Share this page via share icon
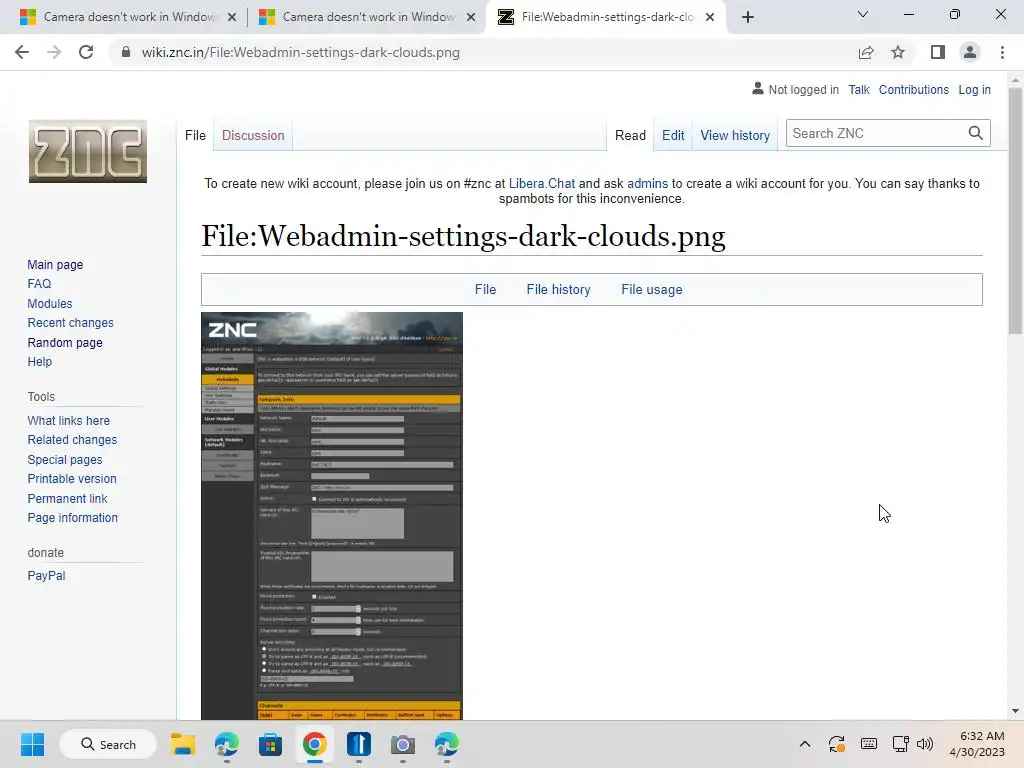This screenshot has width=1024, height=768. pyautogui.click(x=866, y=52)
